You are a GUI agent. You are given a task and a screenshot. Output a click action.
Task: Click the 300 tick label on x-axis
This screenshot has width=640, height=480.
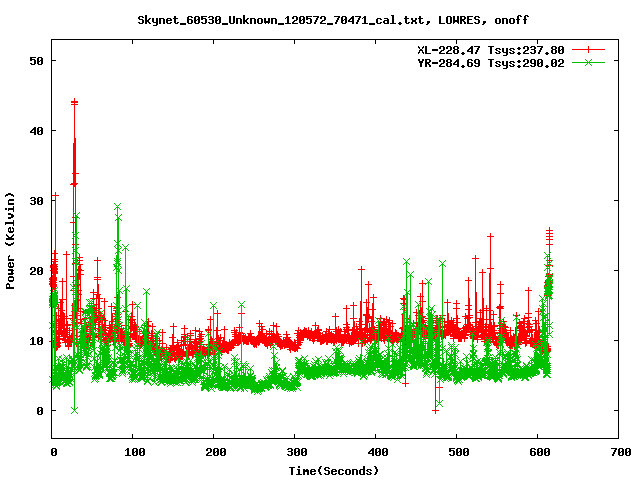tap(295, 453)
